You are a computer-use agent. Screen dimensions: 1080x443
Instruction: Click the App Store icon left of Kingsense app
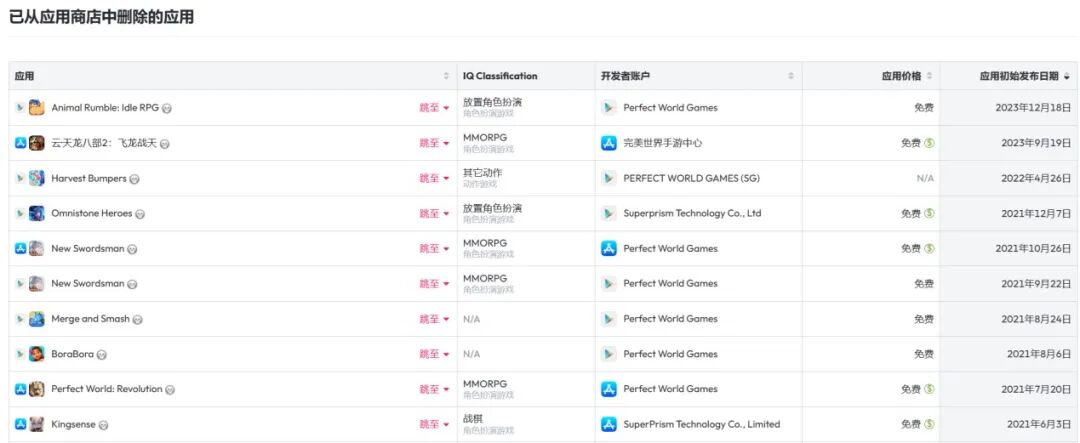(x=21, y=424)
